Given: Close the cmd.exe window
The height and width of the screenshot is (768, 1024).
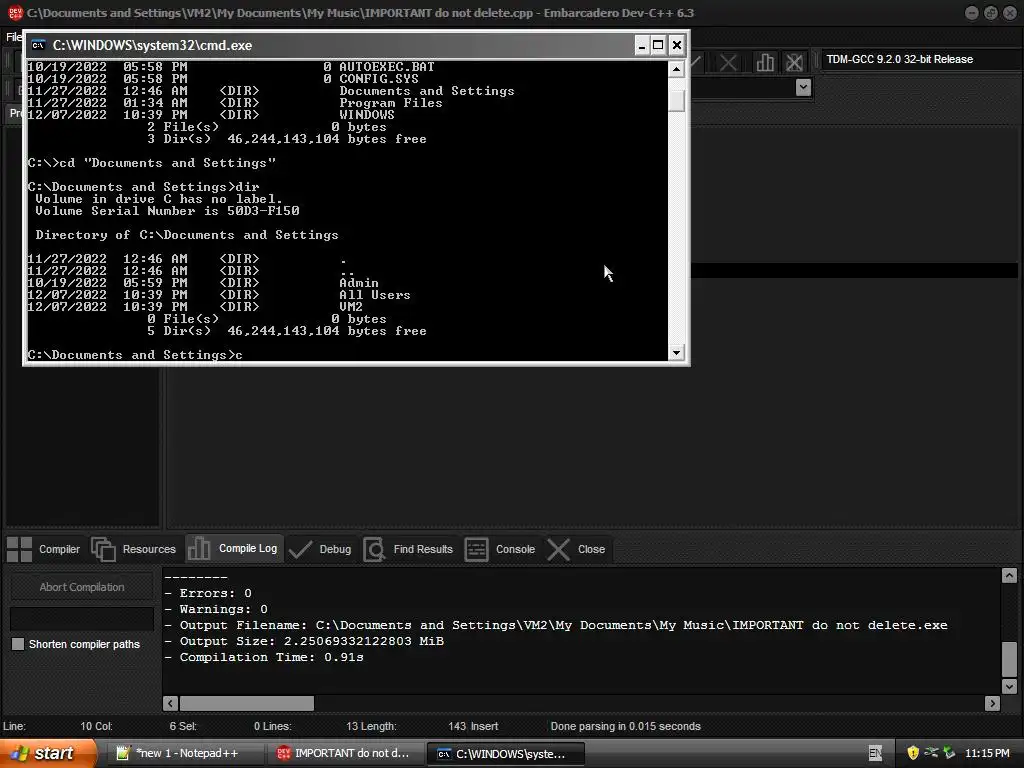Looking at the screenshot, I should pyautogui.click(x=677, y=45).
